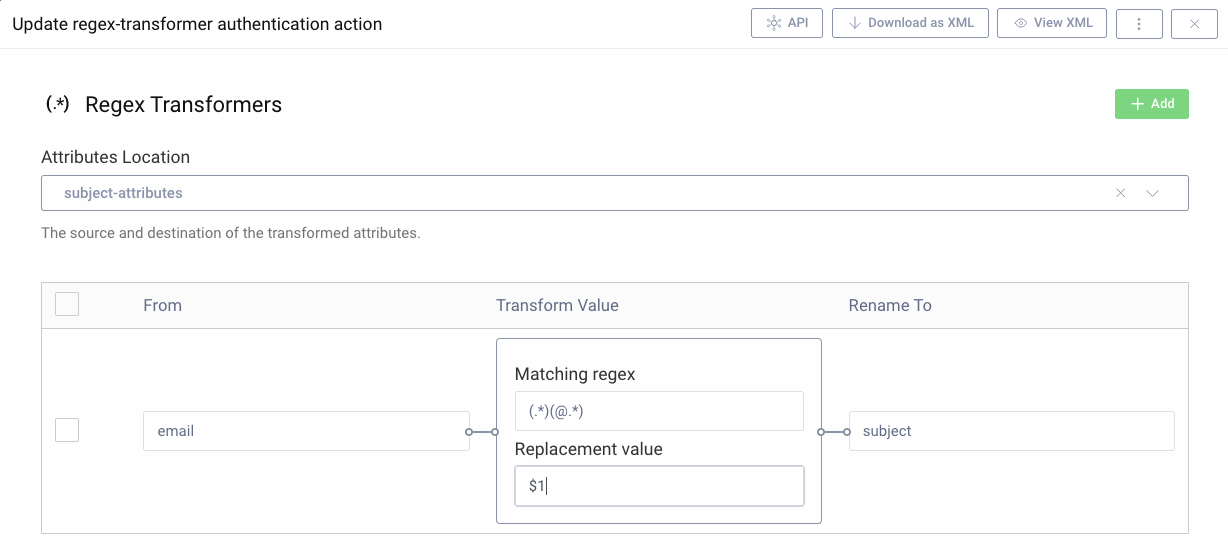
Task: Click the subject-attributes combo box
Action: pos(614,193)
